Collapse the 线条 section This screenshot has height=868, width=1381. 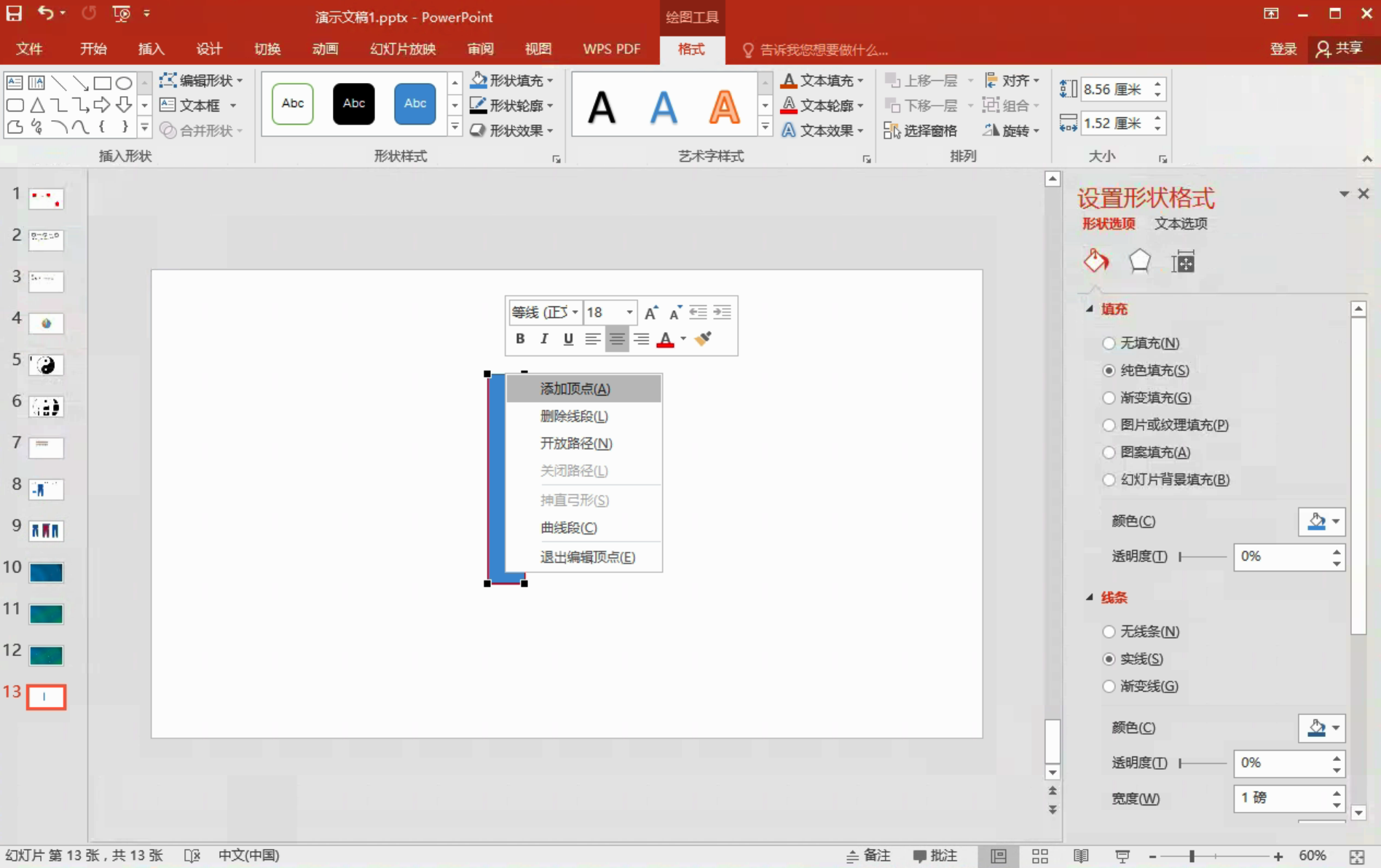click(x=1090, y=597)
